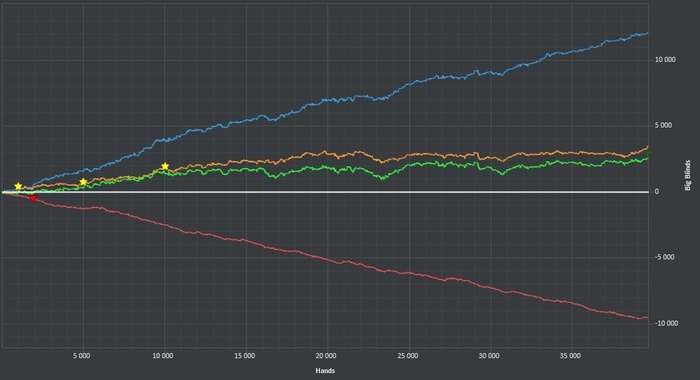
Task: Click the '-10 000' y-axis tick label
Action: (x=666, y=323)
